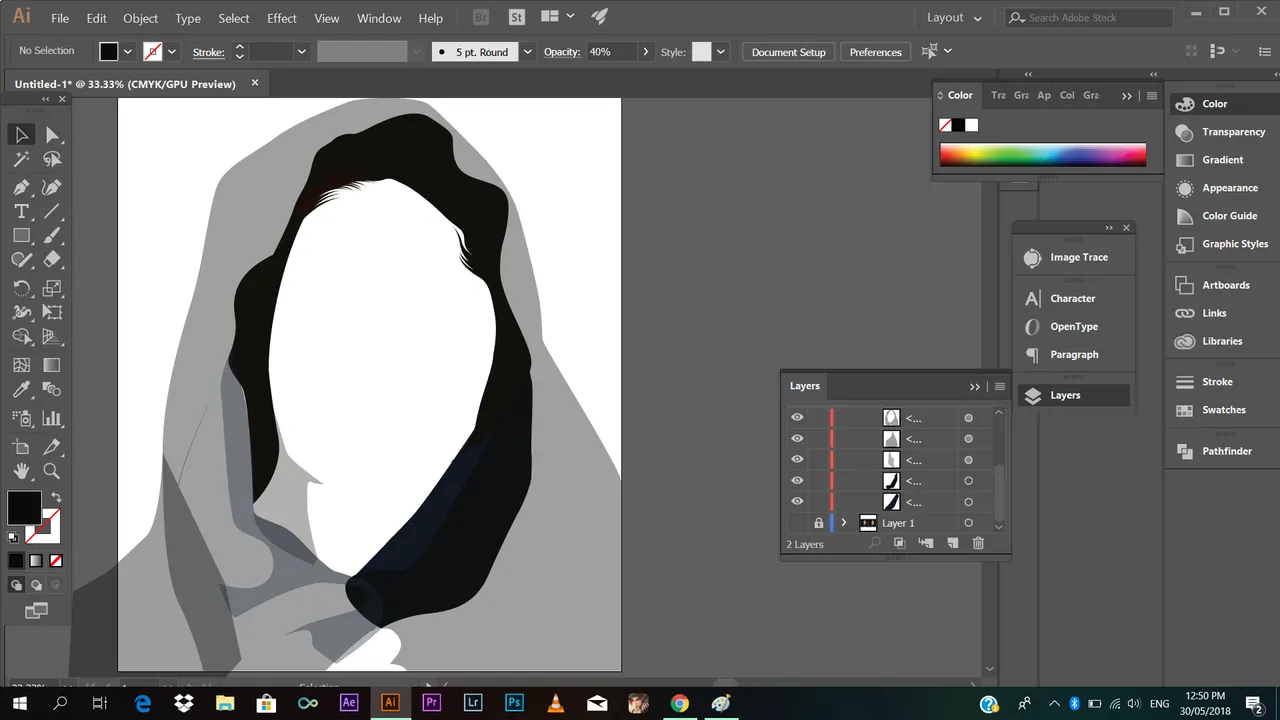This screenshot has width=1280, height=720.
Task: Select the Rectangle tool
Action: tap(21, 235)
